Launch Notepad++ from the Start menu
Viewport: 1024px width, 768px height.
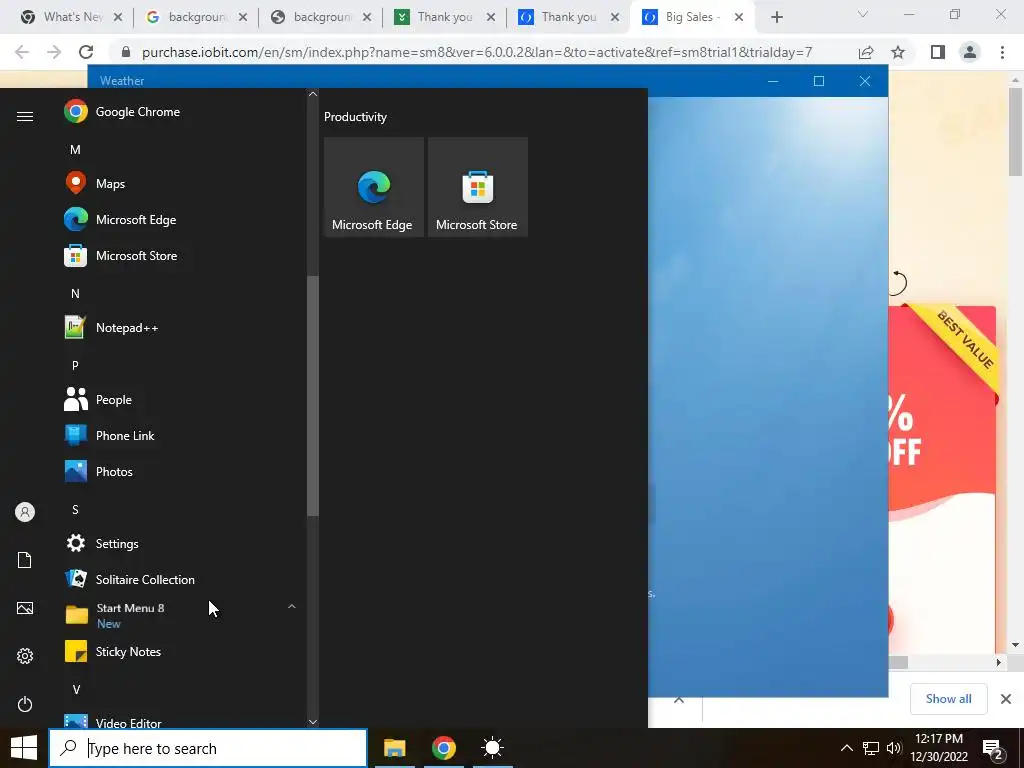point(183,328)
